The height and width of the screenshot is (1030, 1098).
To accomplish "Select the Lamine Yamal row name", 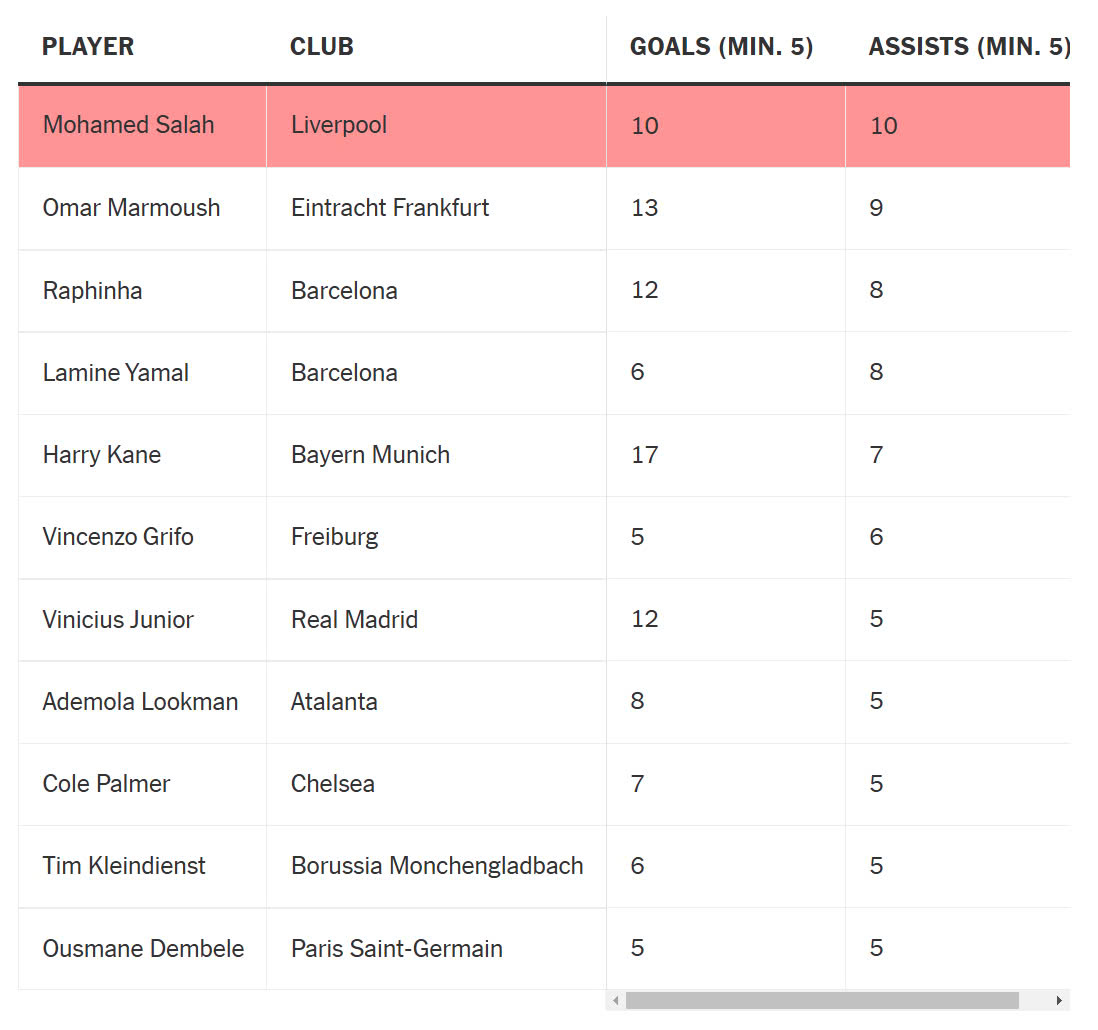I will [x=115, y=373].
